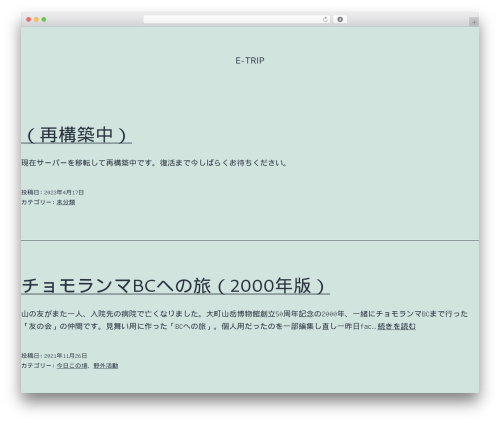Click the 投稿日: 2023年4月17日 date text
The height and width of the screenshot is (423, 500).
53,192
